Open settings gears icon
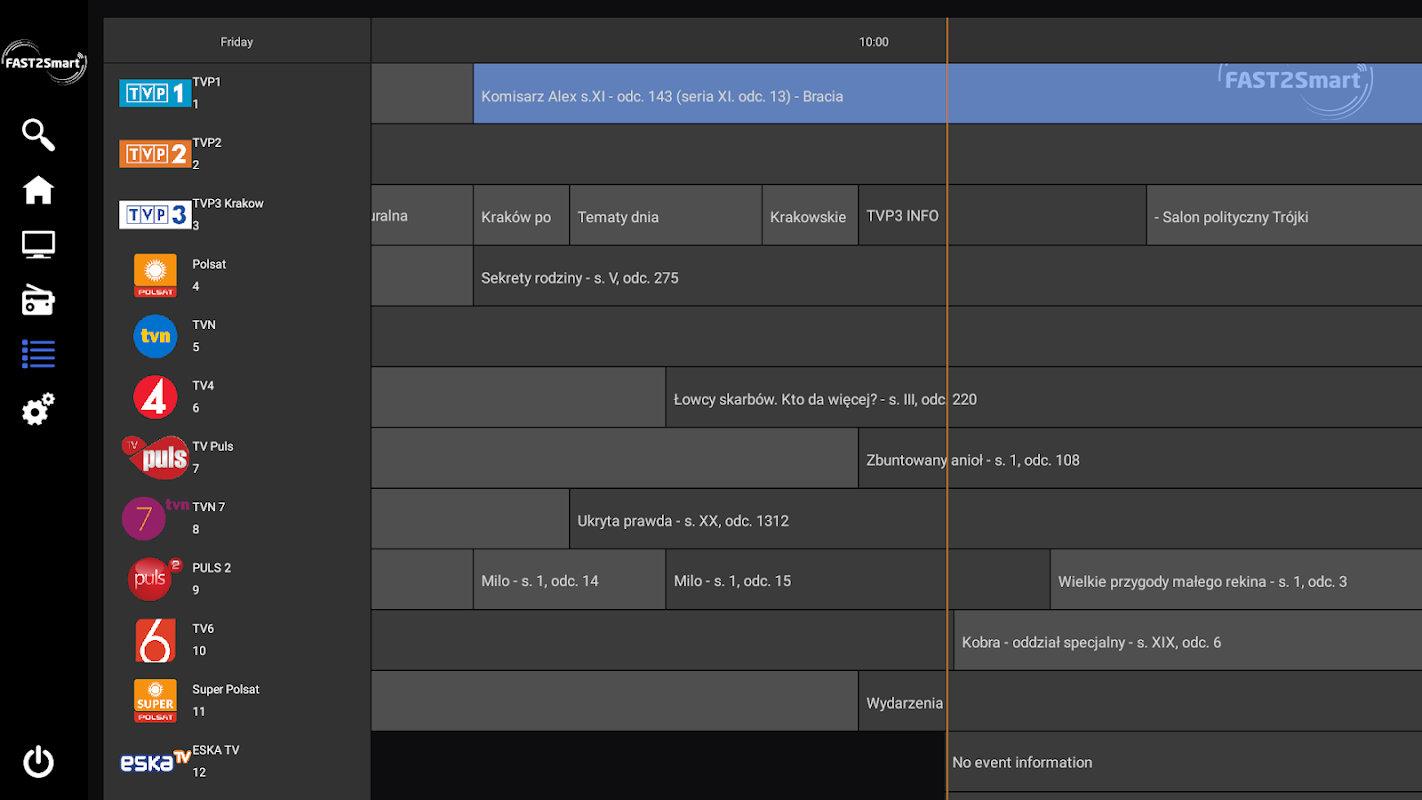This screenshot has height=800, width=1422. pyautogui.click(x=38, y=409)
